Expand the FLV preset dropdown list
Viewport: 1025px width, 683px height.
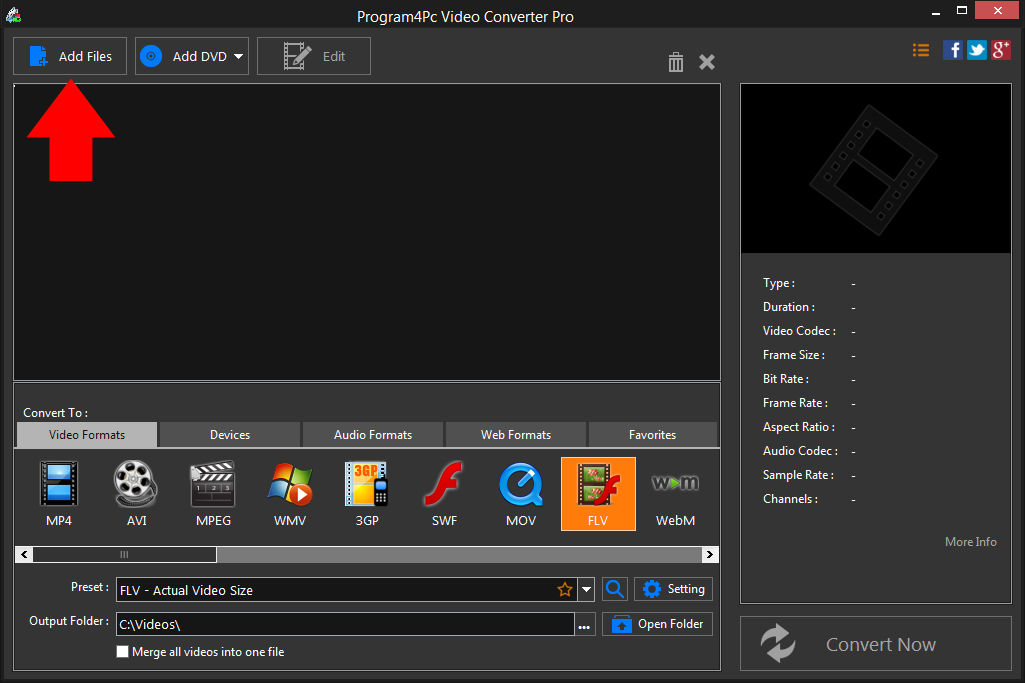(x=587, y=589)
